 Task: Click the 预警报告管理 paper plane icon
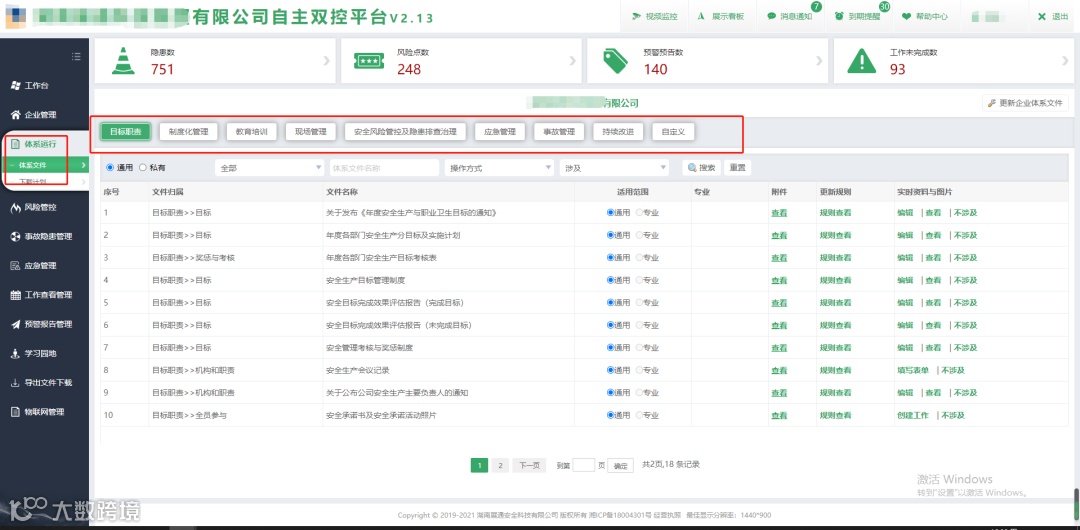[15, 324]
